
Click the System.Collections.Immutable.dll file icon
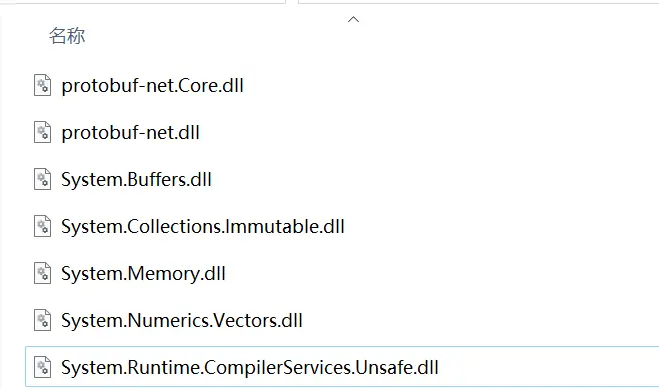[42, 227]
